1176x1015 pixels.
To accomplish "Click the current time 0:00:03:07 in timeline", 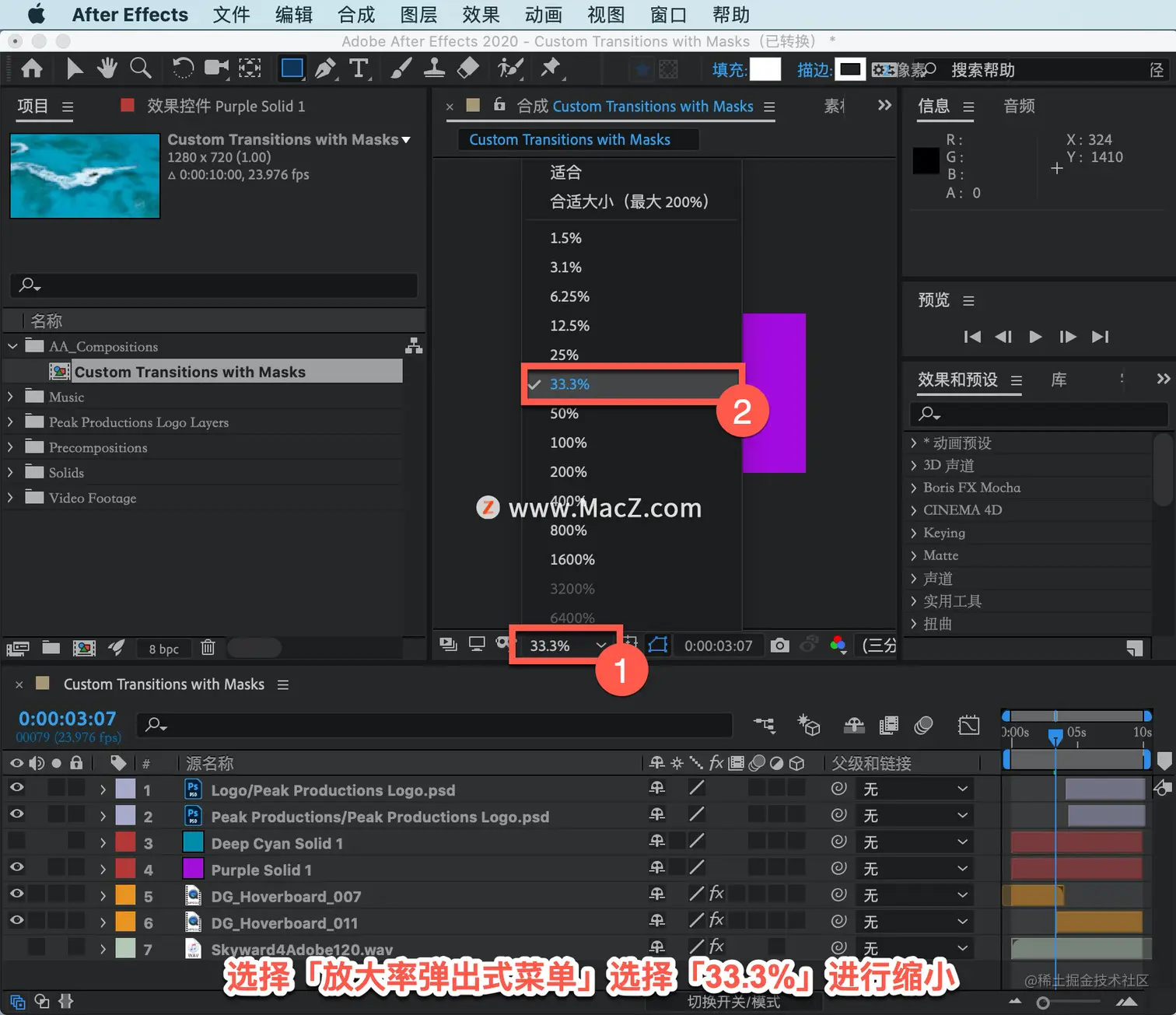I will (67, 719).
